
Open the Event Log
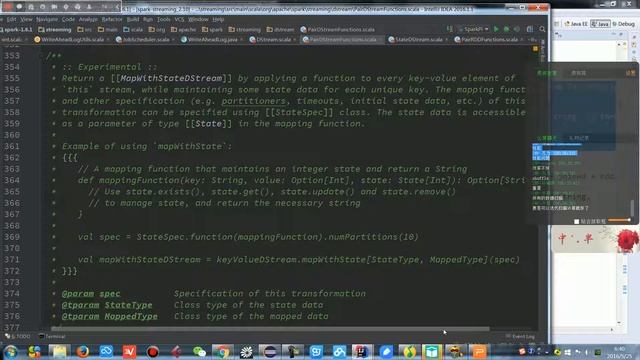[x=520, y=337]
